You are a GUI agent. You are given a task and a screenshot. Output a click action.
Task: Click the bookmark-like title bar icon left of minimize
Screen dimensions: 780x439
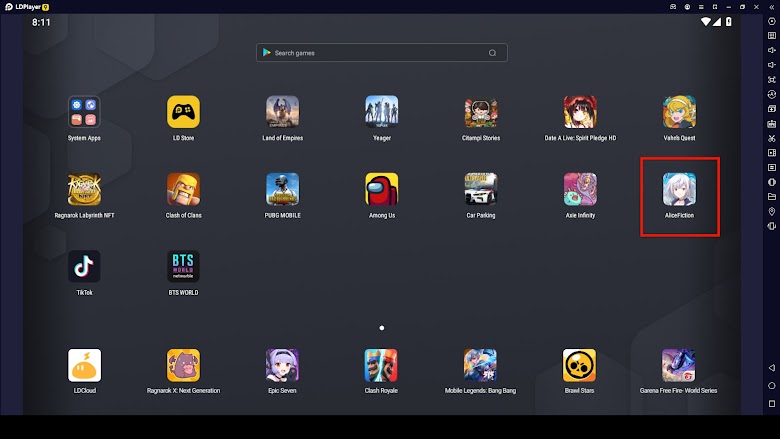[x=715, y=7]
